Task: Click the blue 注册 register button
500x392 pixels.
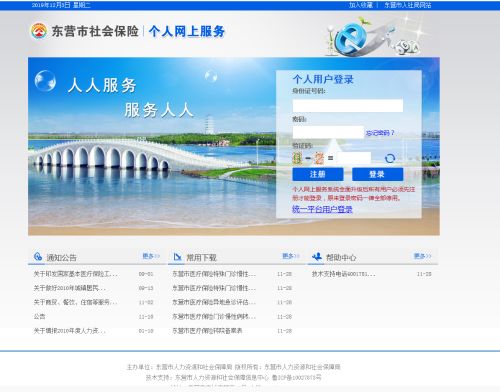Action: 318,174
